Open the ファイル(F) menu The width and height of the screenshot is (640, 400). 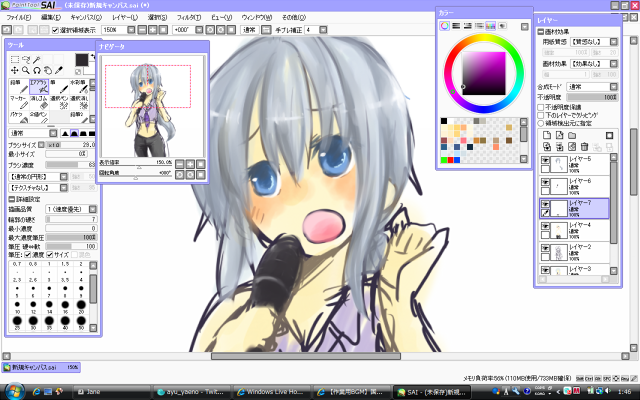18,18
